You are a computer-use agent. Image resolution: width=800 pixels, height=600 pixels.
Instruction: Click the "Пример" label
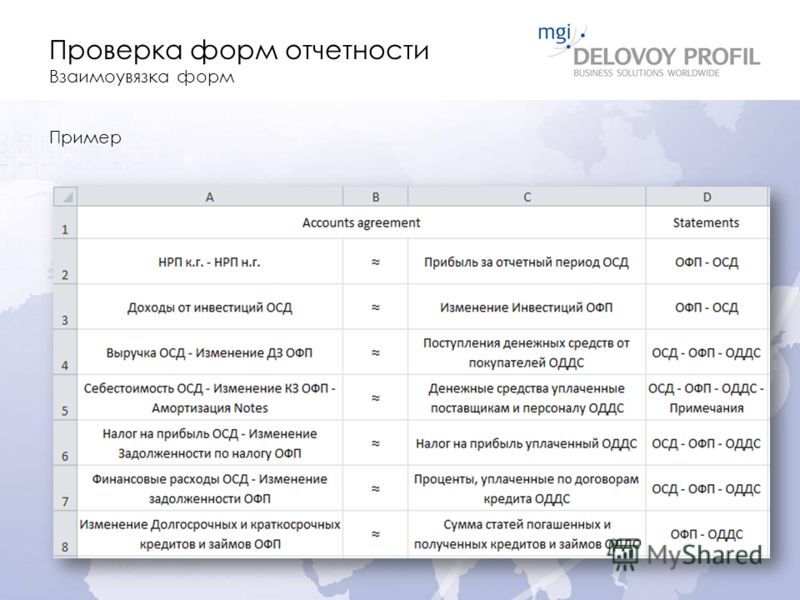(x=85, y=138)
